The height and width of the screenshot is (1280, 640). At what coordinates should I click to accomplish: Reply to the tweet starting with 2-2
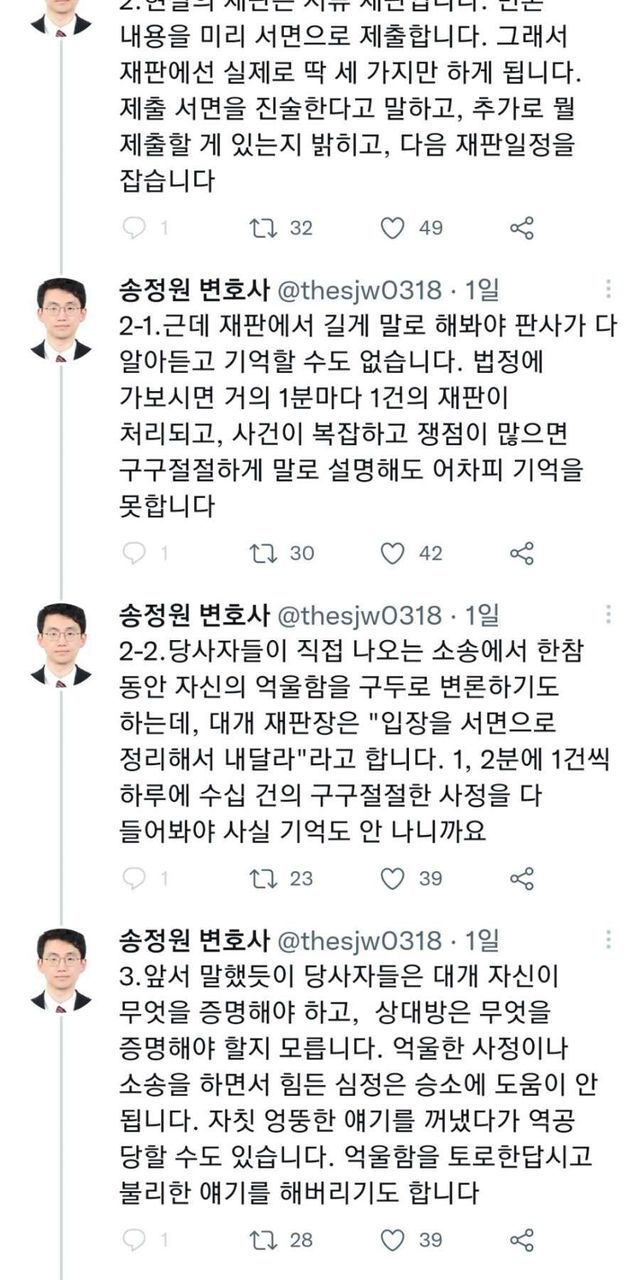click(x=135, y=878)
